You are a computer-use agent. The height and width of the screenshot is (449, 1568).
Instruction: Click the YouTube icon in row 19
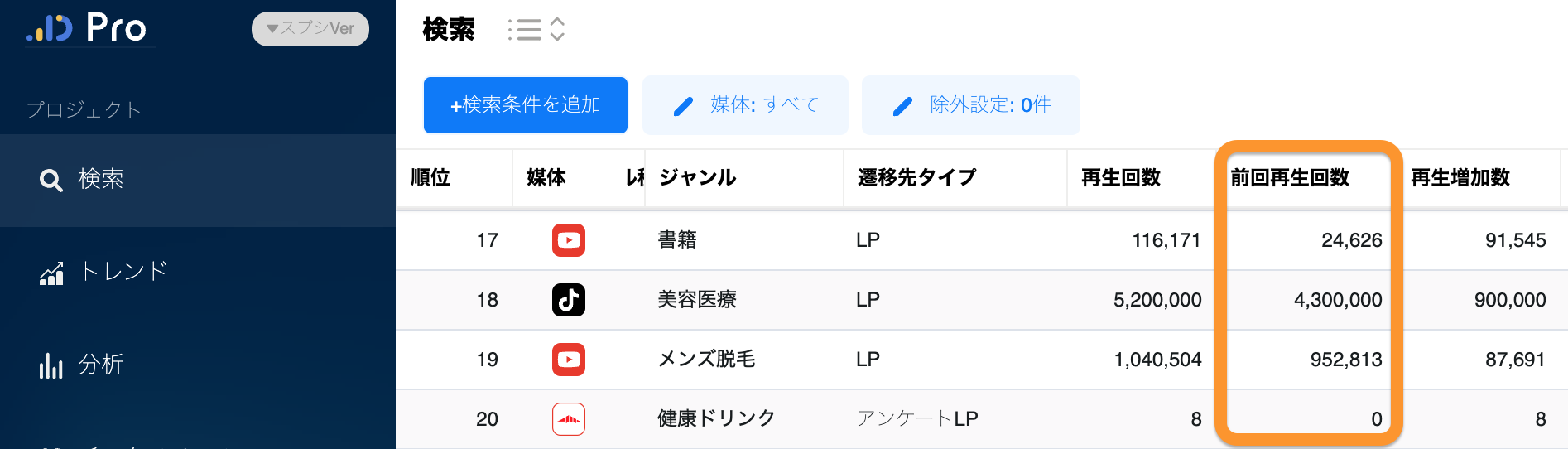[x=569, y=360]
